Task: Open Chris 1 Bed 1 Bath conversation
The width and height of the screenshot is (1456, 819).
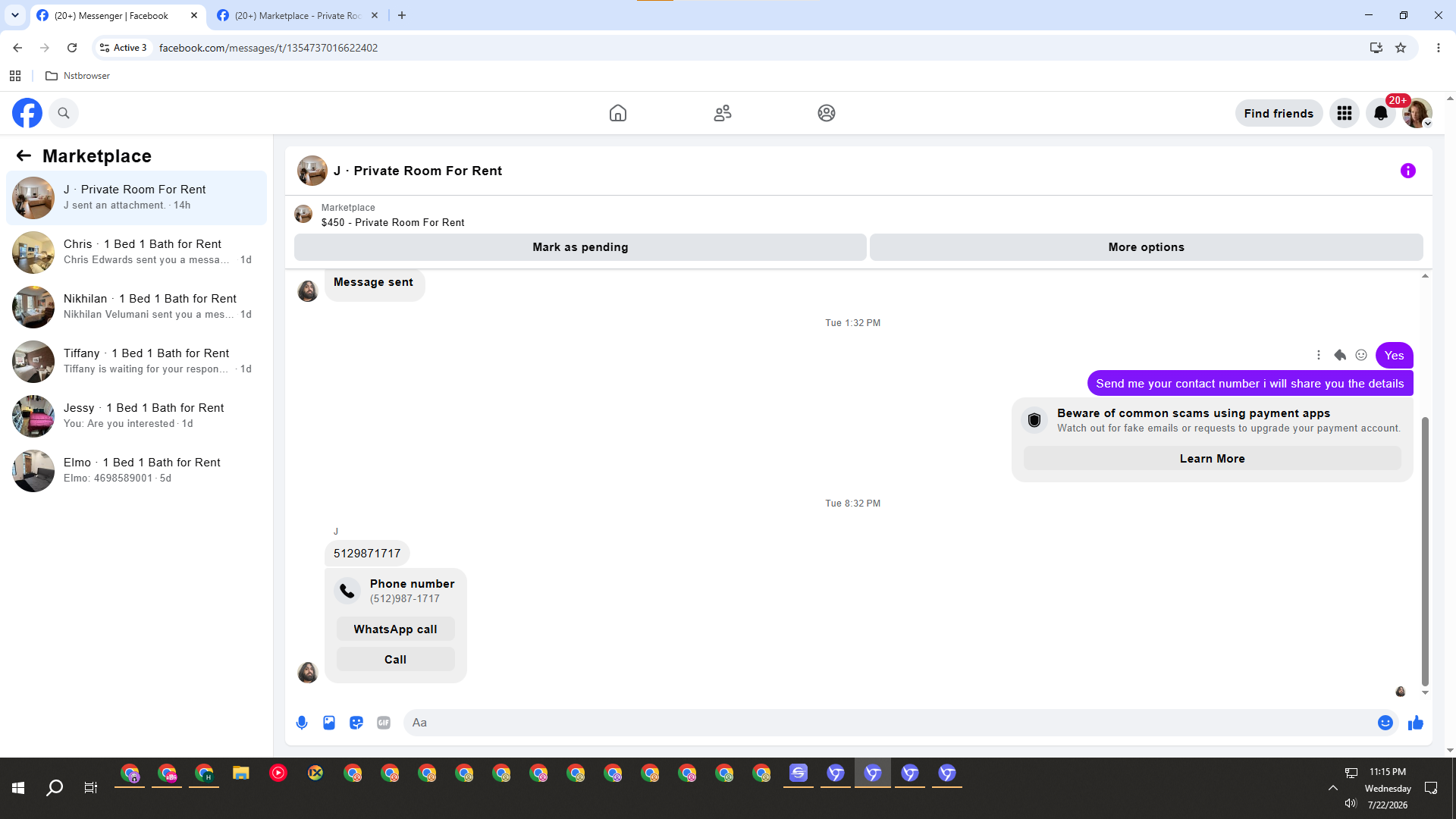Action: (x=136, y=252)
